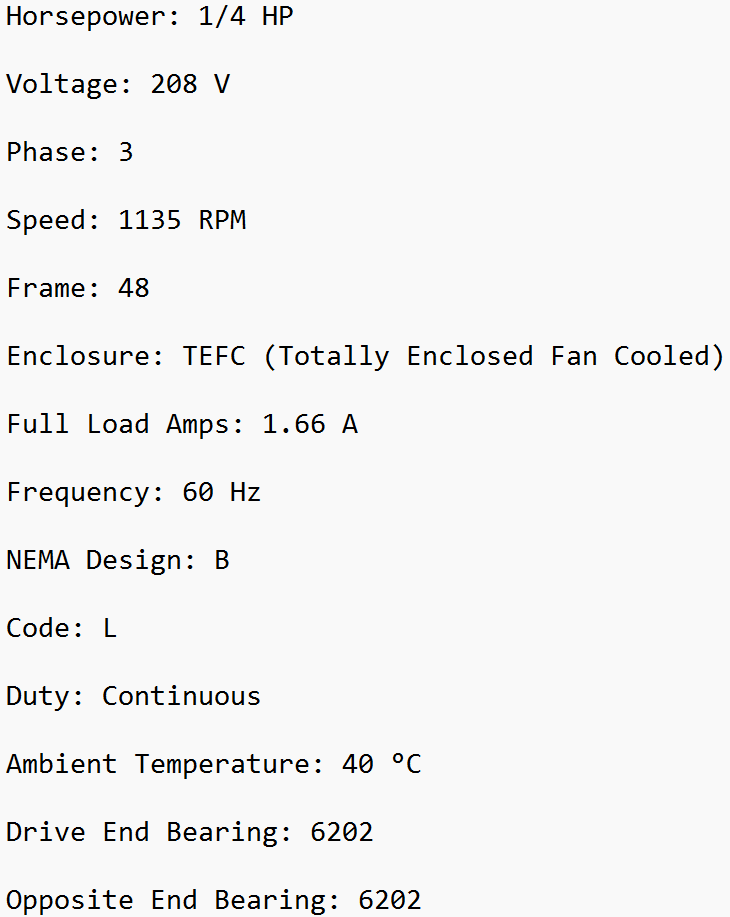Click the word Continuous
Viewport: 730px width, 917px height.
(181, 696)
